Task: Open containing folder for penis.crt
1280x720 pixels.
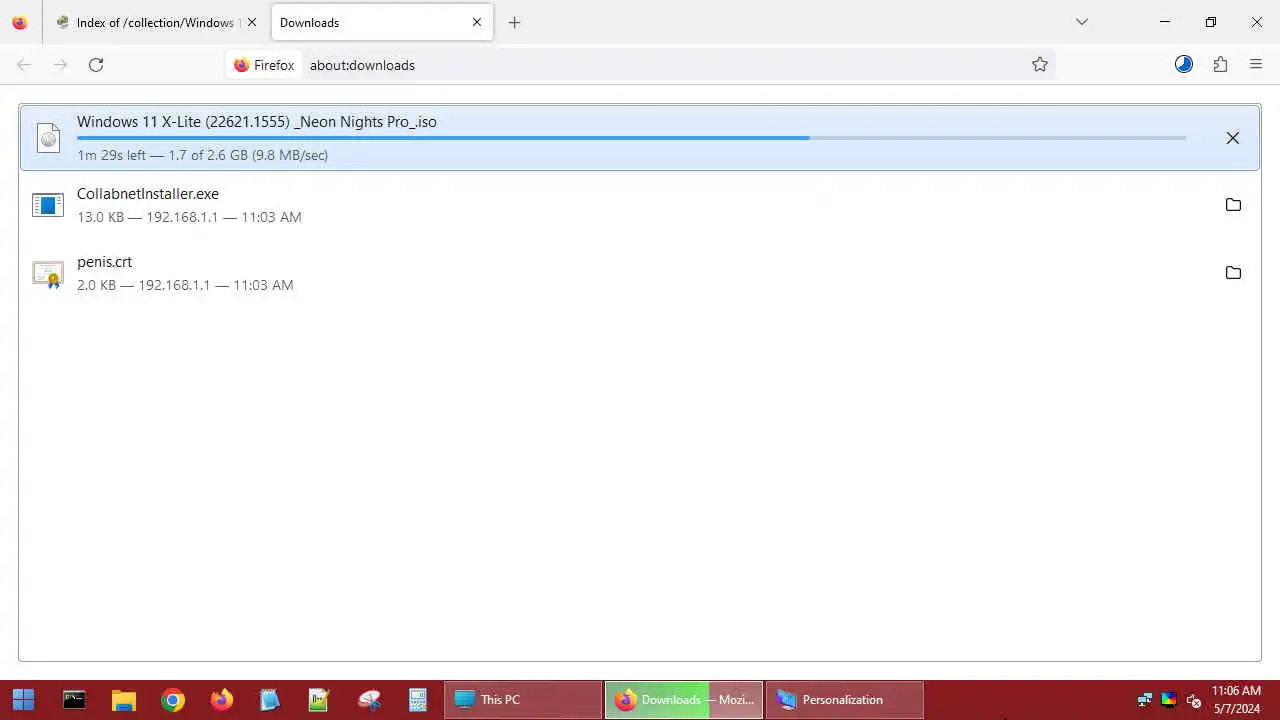Action: pos(1233,273)
